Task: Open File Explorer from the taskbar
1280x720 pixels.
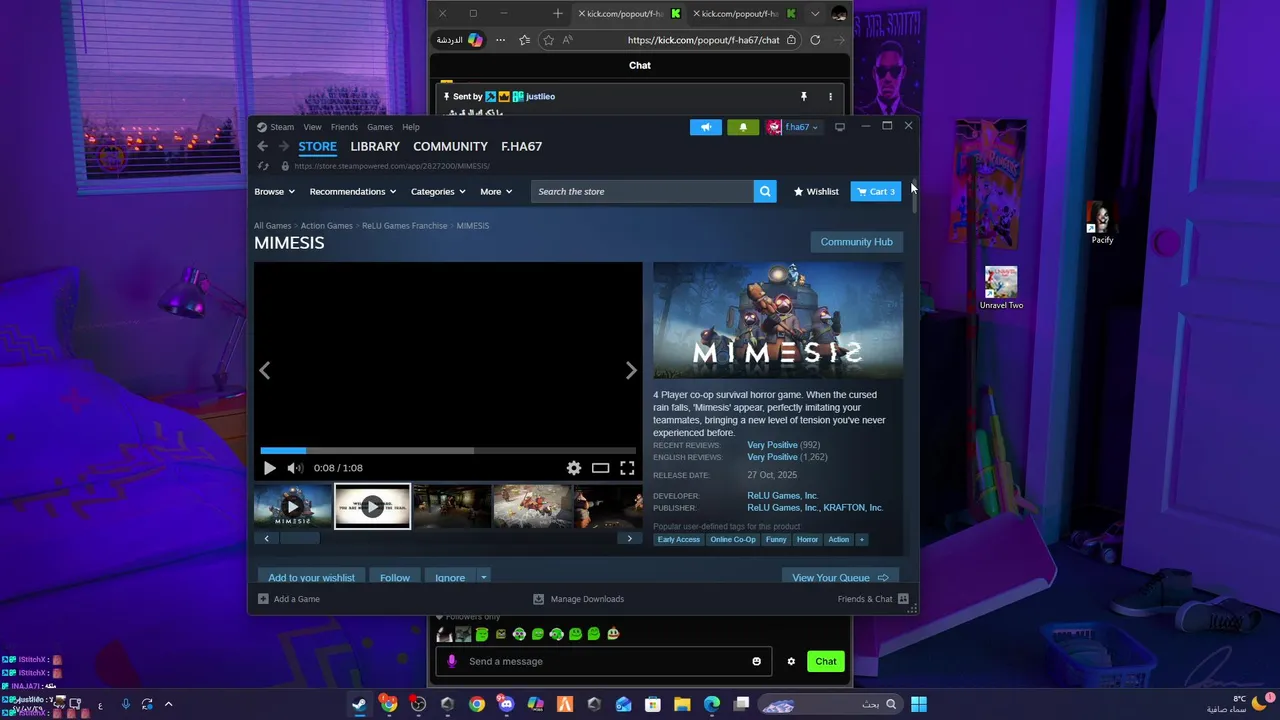Action: coord(682,704)
